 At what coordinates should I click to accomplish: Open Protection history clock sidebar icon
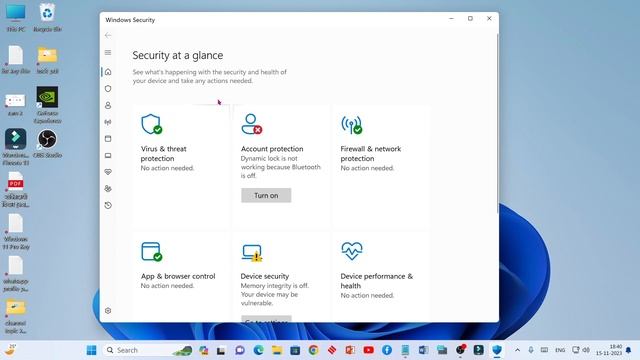[108, 205]
